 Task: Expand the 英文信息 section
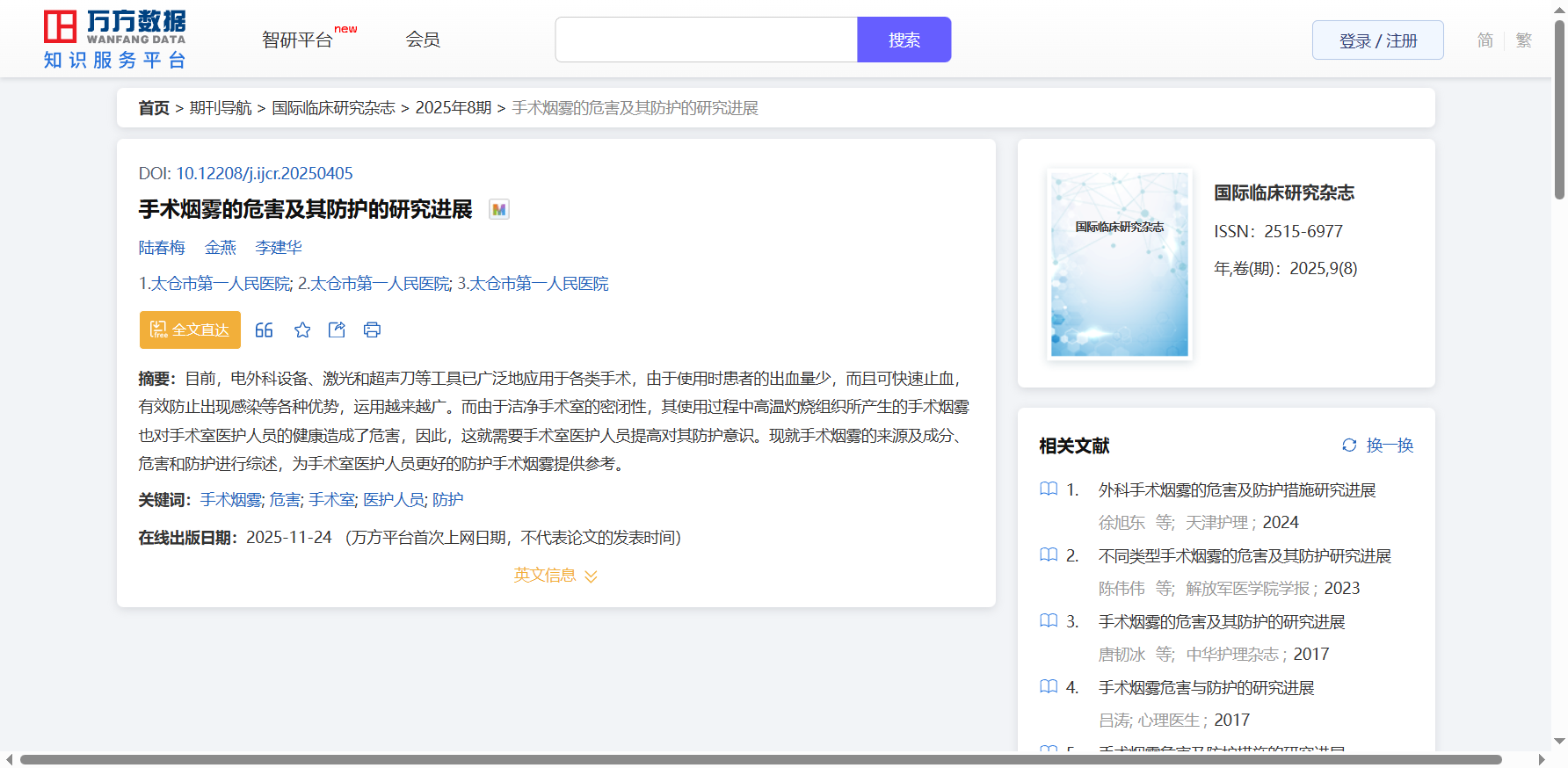click(x=555, y=576)
